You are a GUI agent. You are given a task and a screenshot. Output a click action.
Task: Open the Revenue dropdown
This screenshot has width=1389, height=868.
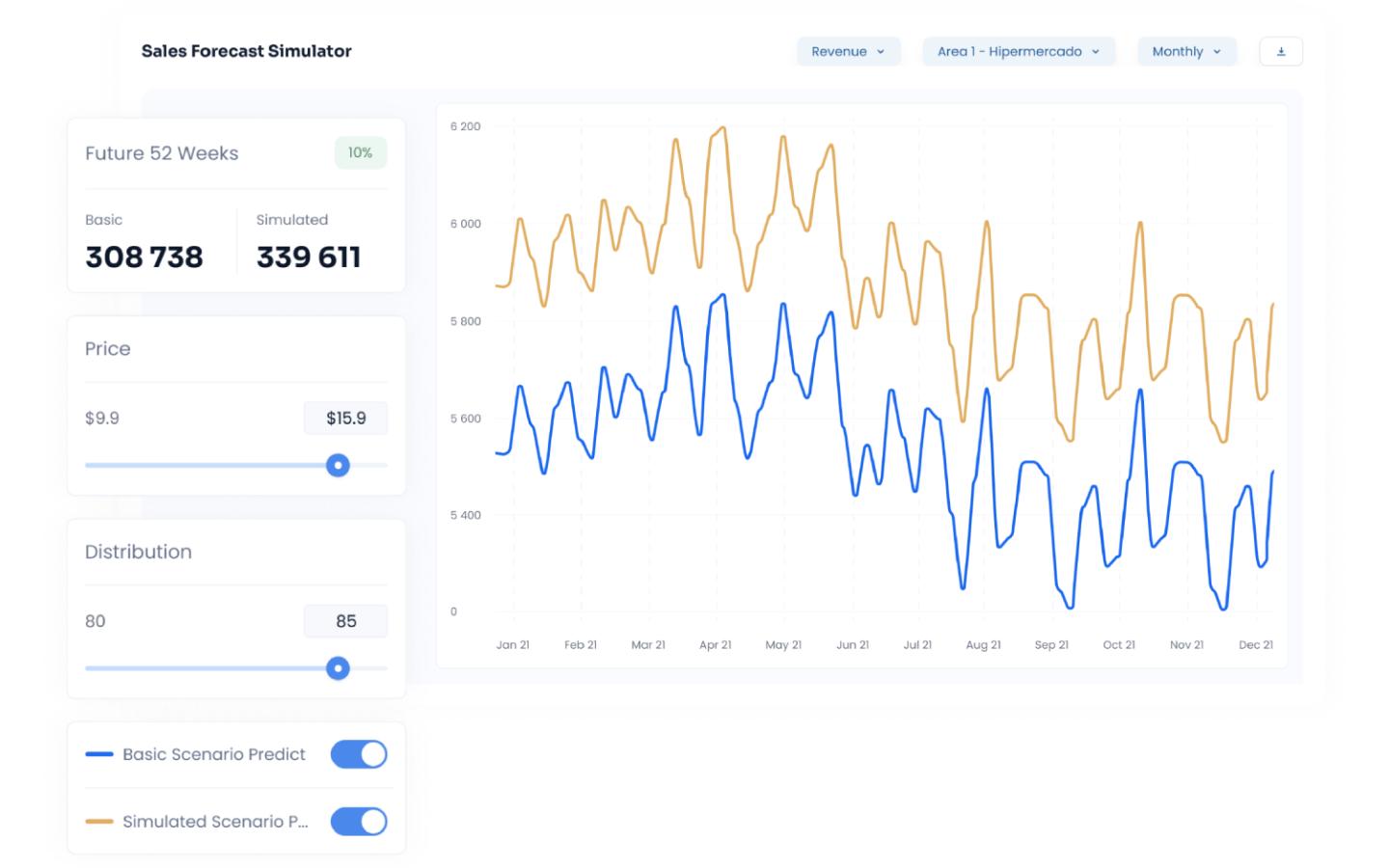click(849, 51)
